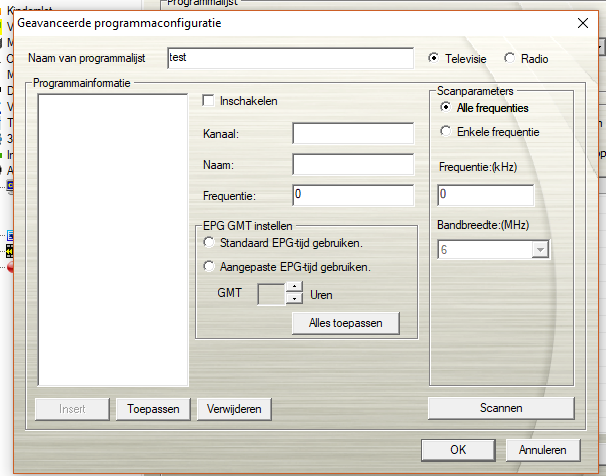Increase GMT hours with up arrow

click(x=294, y=289)
